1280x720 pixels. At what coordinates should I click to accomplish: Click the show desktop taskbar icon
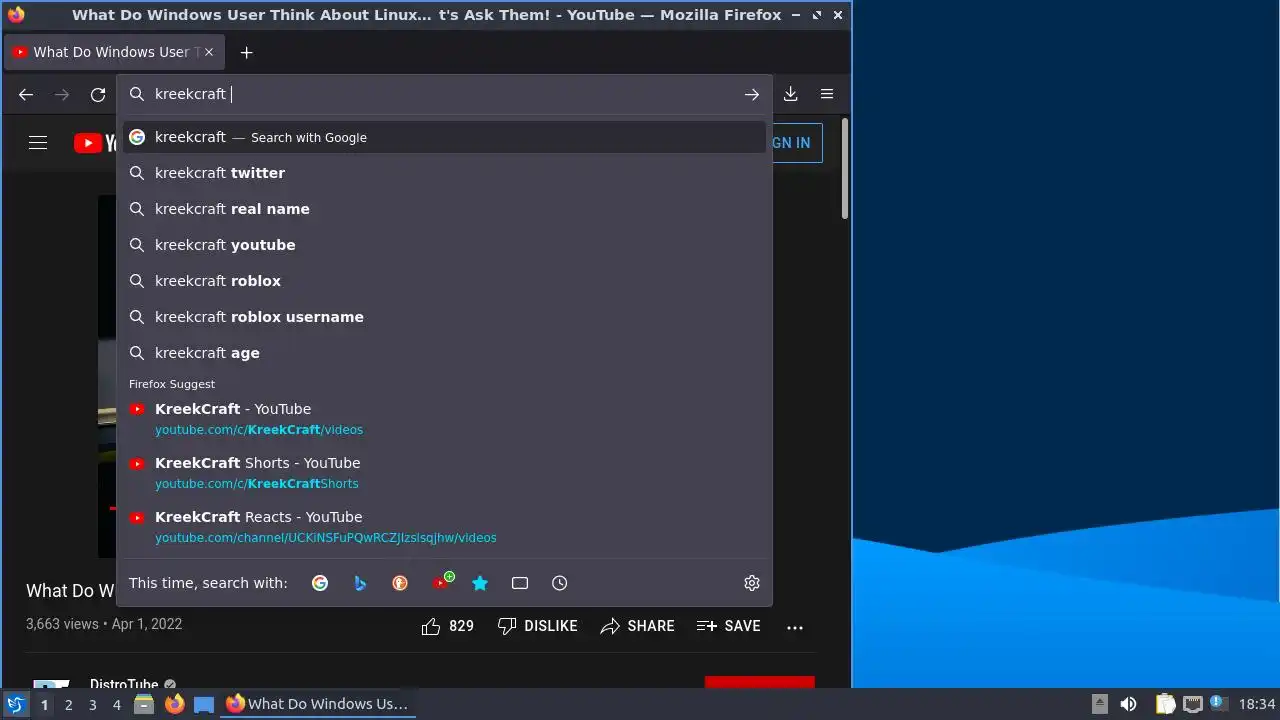[x=204, y=704]
